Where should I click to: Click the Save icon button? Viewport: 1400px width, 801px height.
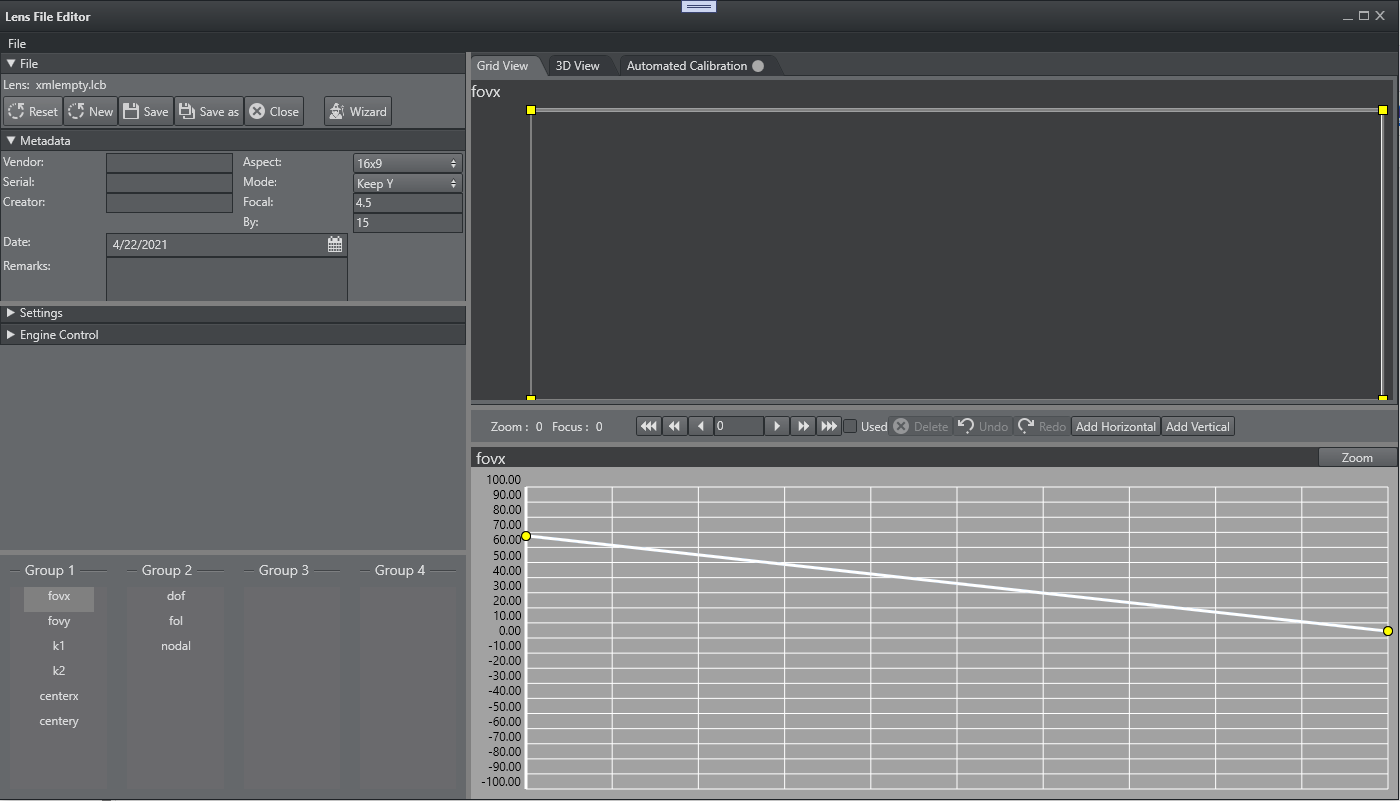[145, 112]
